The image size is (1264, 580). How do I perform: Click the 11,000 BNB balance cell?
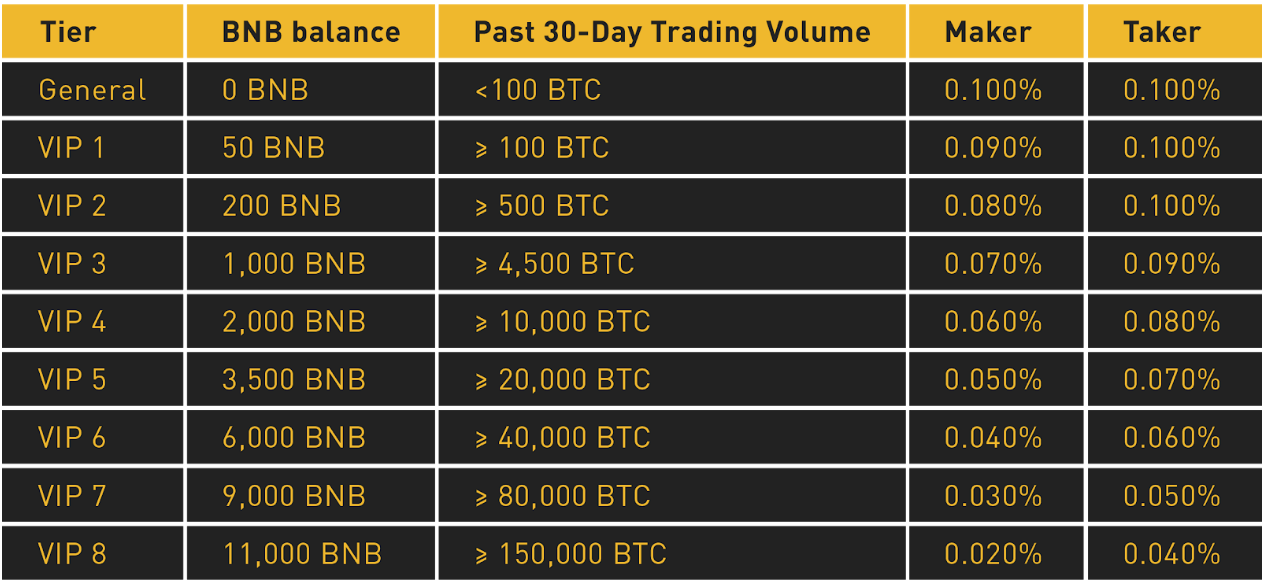coord(310,553)
